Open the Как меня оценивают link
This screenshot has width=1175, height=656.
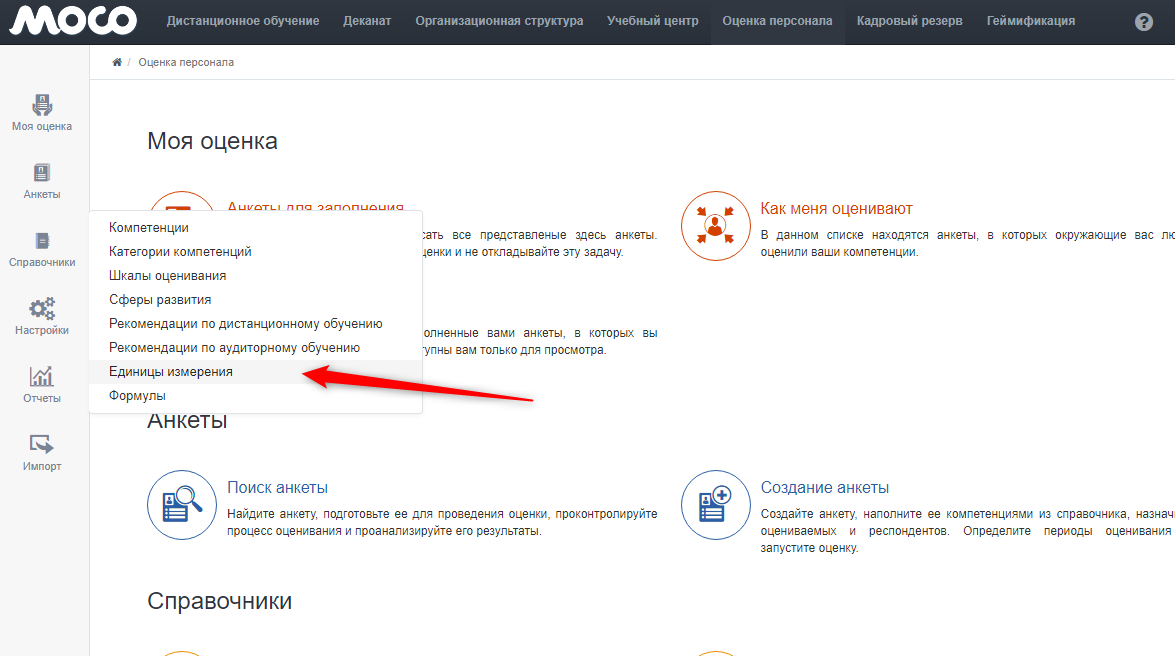coord(836,208)
